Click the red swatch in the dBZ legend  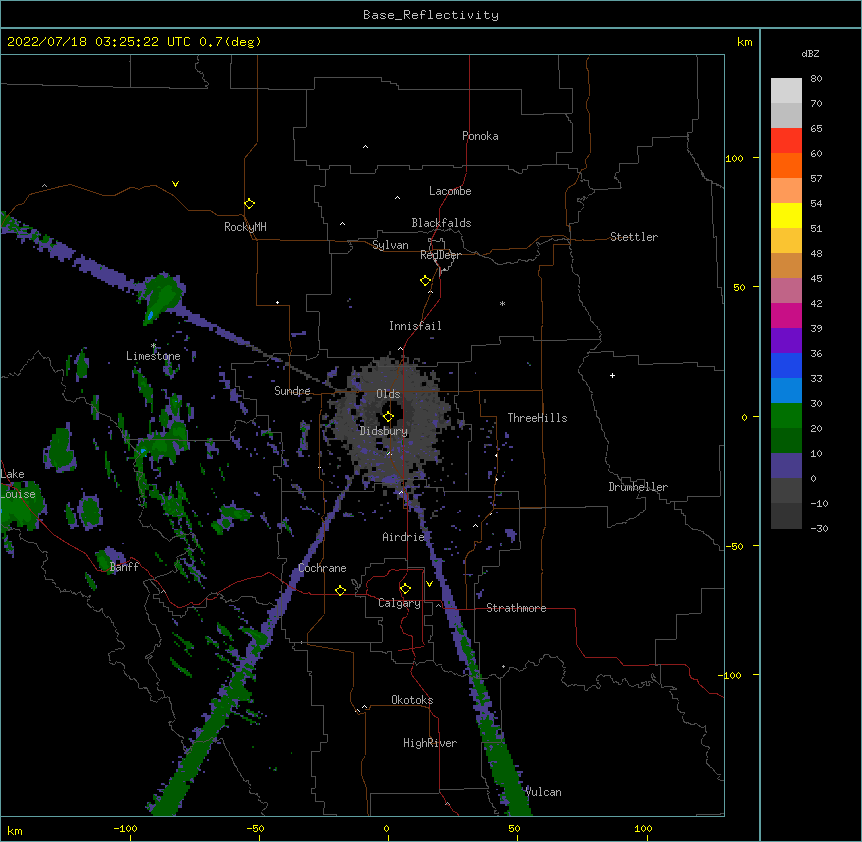click(786, 141)
